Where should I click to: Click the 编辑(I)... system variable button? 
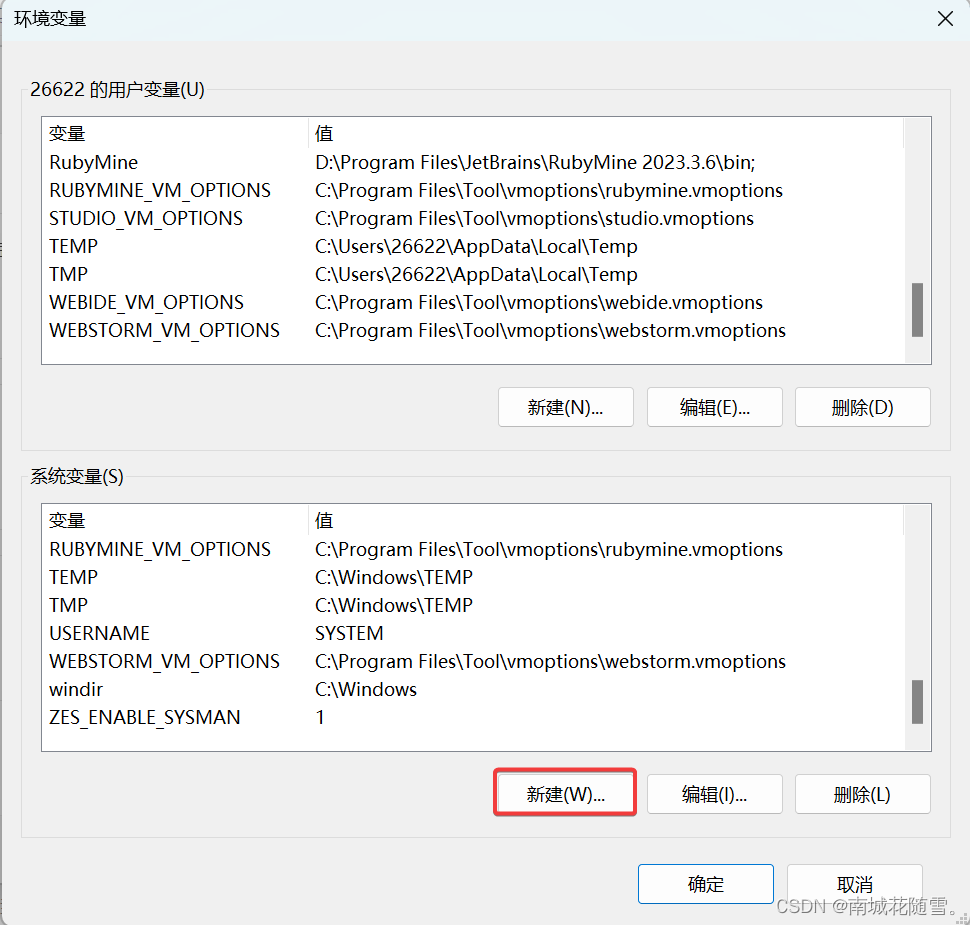pos(715,794)
